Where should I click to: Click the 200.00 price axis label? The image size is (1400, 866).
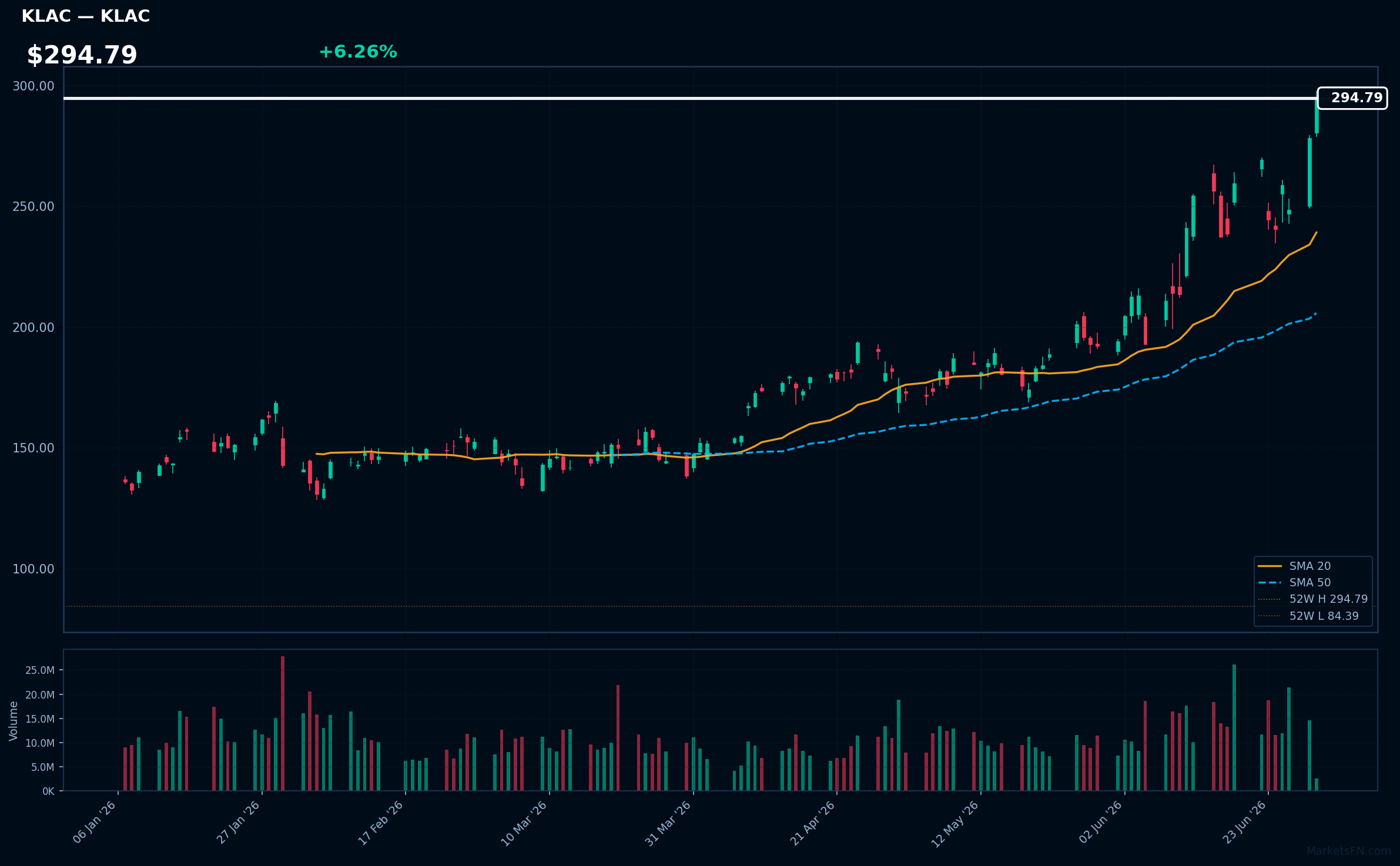pos(34,328)
